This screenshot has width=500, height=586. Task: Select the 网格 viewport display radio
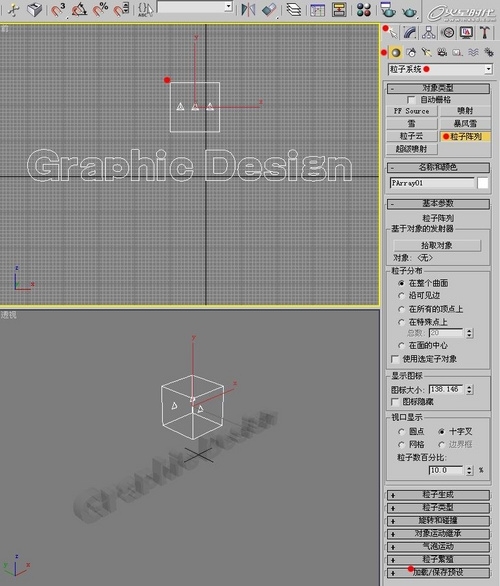click(401, 444)
